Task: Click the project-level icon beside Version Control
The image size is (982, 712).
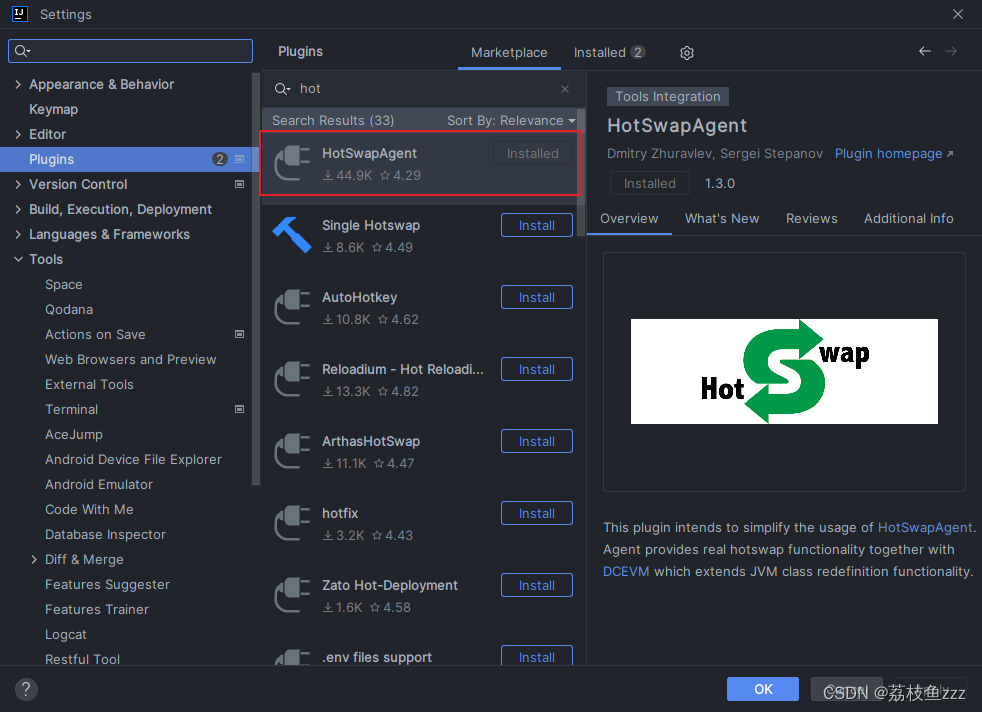Action: click(239, 184)
